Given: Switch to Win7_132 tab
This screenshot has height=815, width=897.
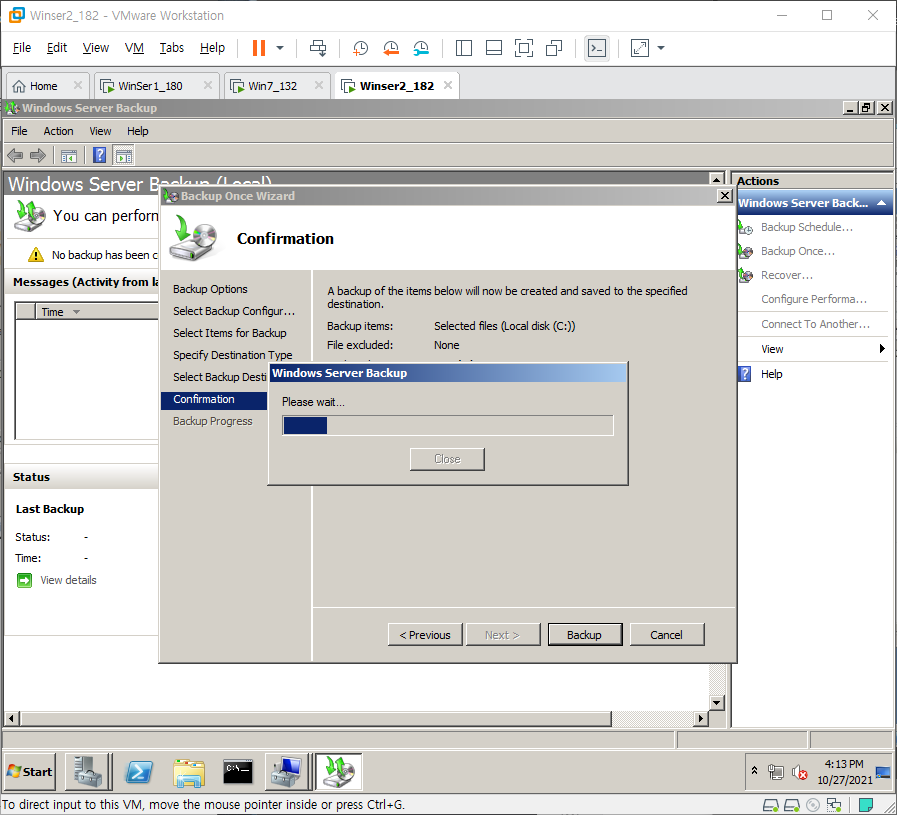Looking at the screenshot, I should 272,86.
